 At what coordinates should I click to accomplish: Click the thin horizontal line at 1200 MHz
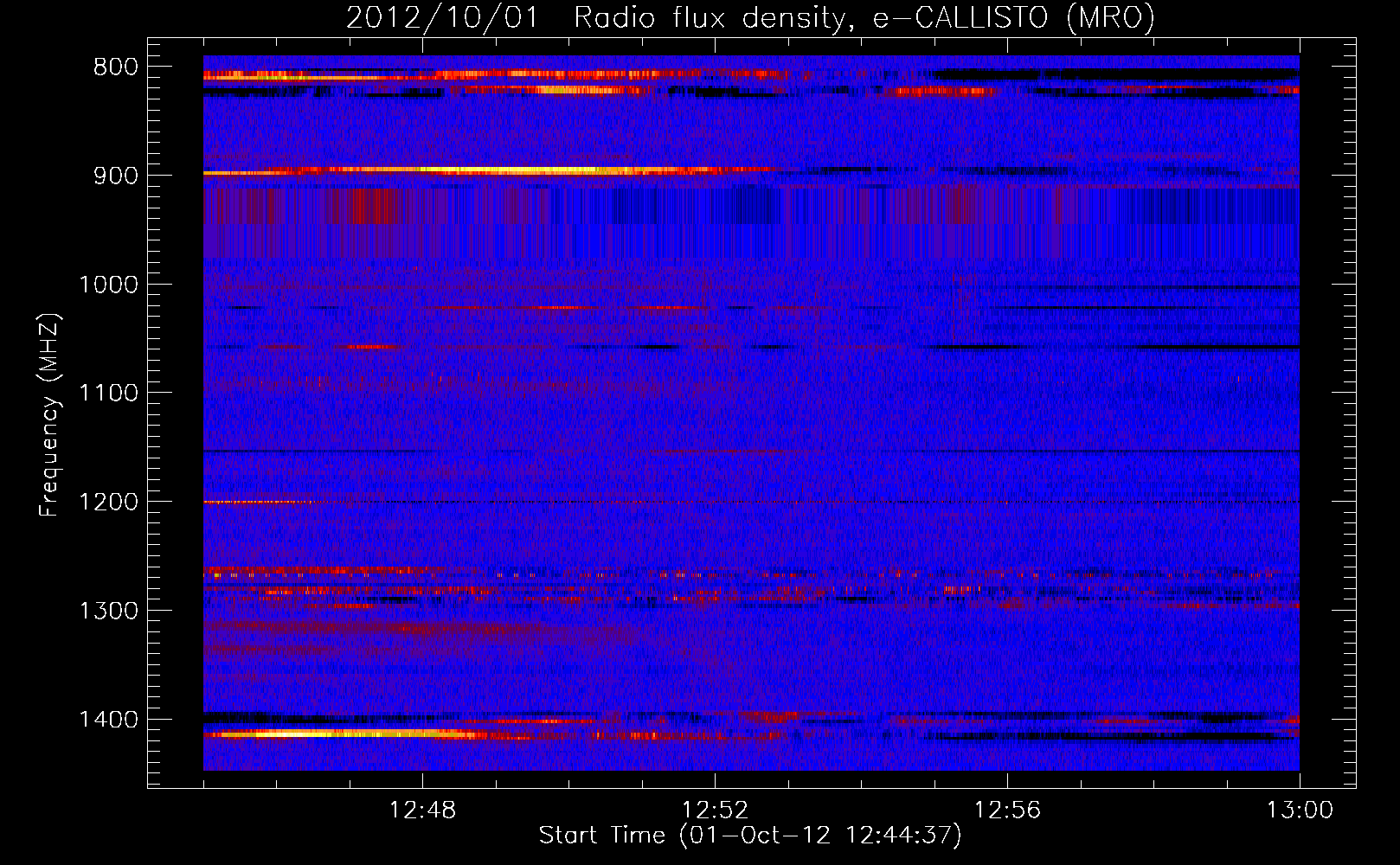click(751, 502)
